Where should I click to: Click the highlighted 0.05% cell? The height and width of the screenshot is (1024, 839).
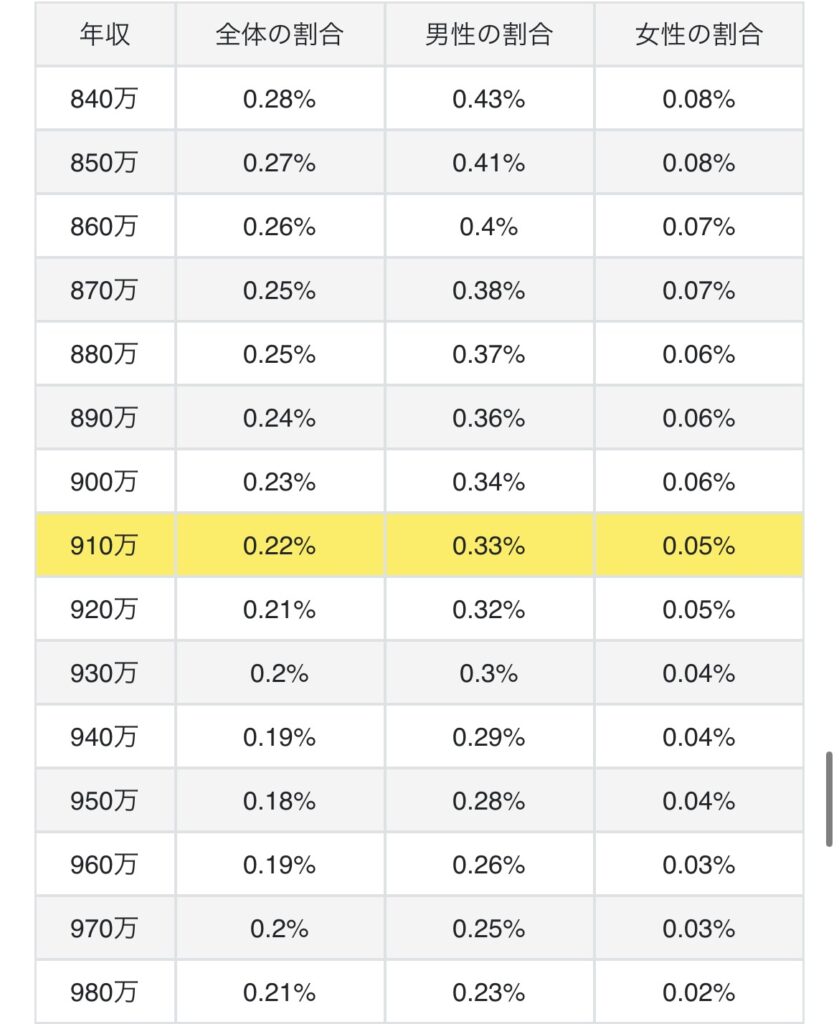699,545
